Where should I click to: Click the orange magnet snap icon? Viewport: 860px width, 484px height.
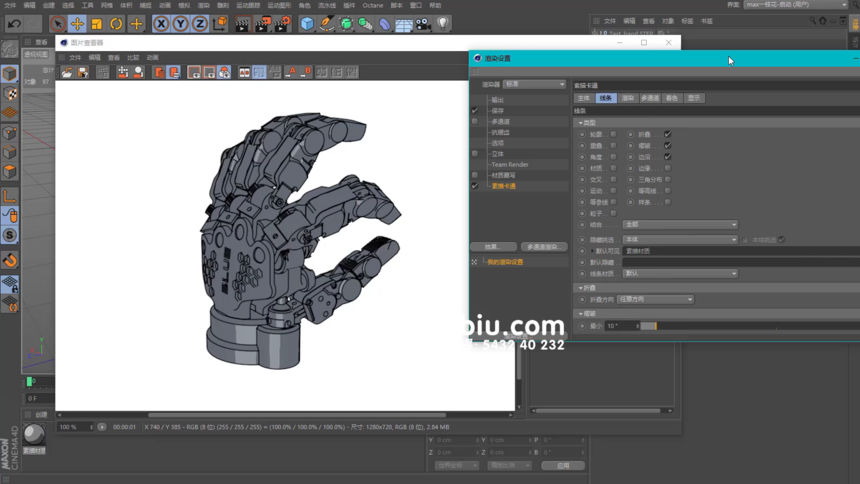click(x=9, y=260)
